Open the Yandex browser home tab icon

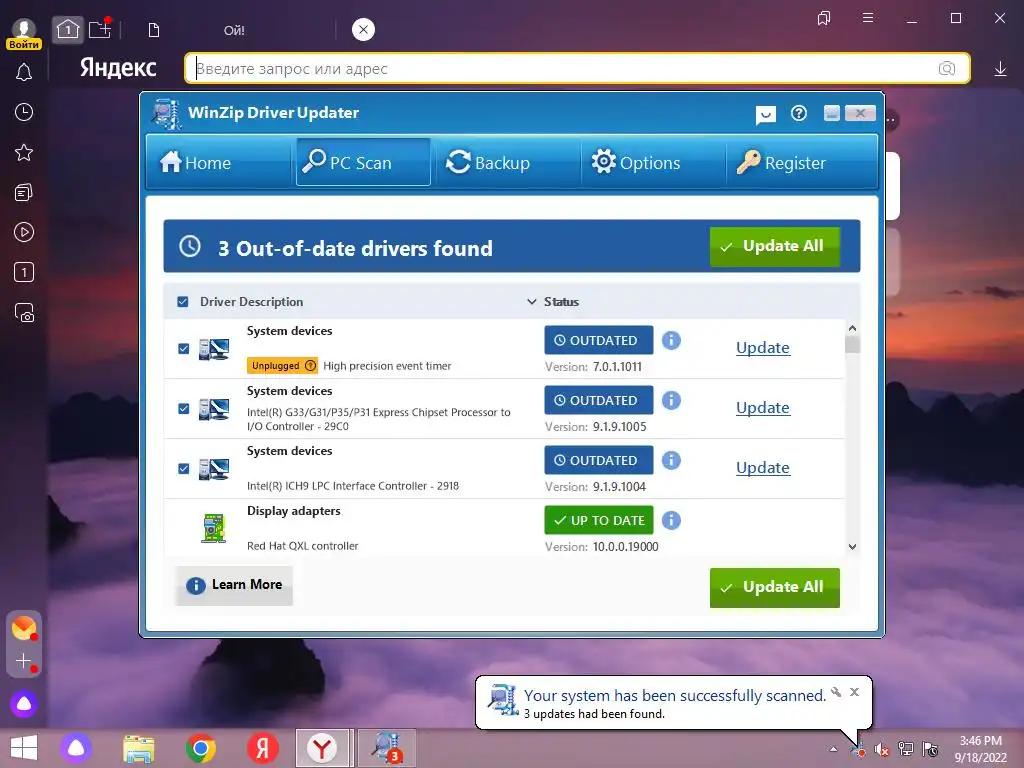68,29
